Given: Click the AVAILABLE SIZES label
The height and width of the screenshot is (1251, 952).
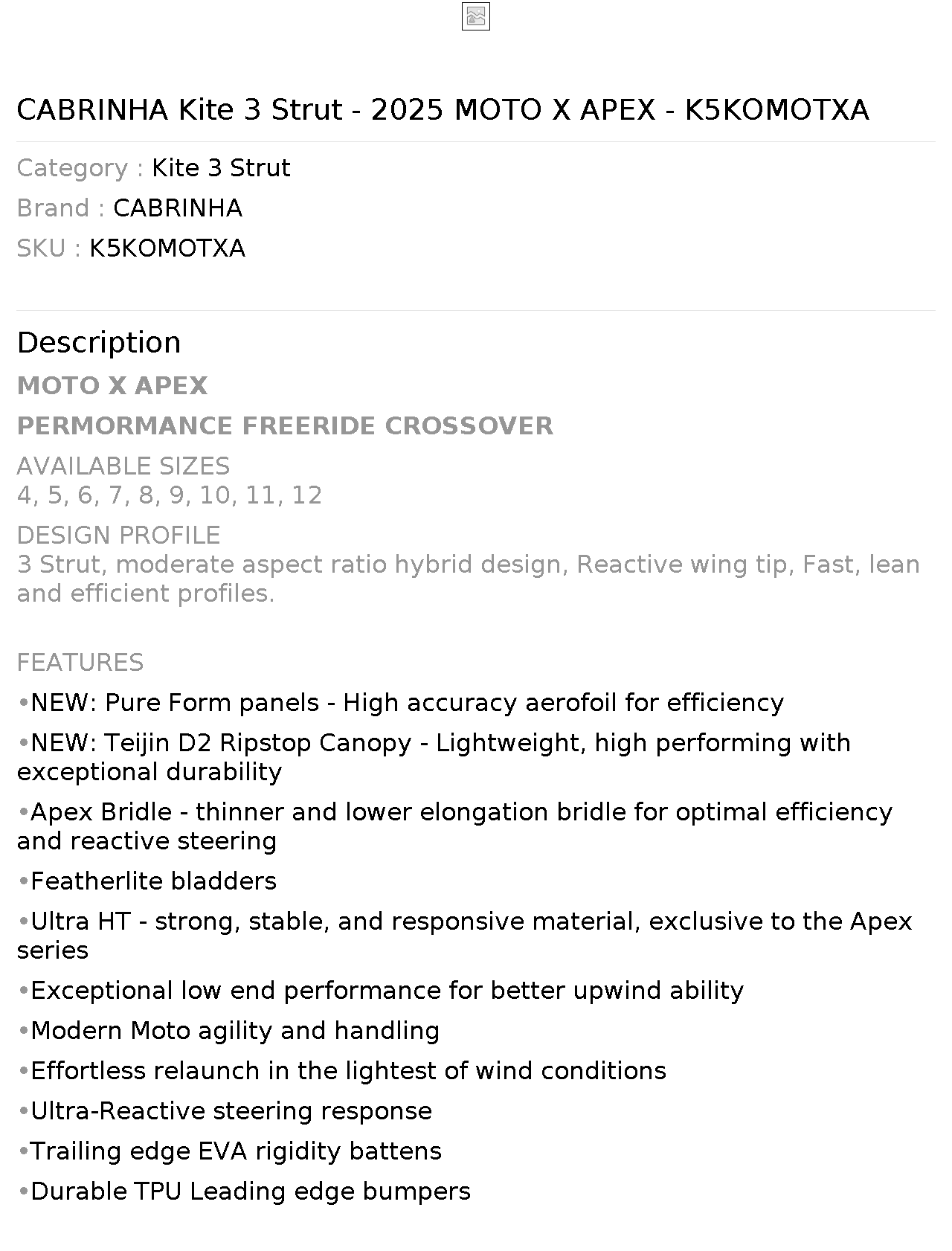Looking at the screenshot, I should (123, 466).
